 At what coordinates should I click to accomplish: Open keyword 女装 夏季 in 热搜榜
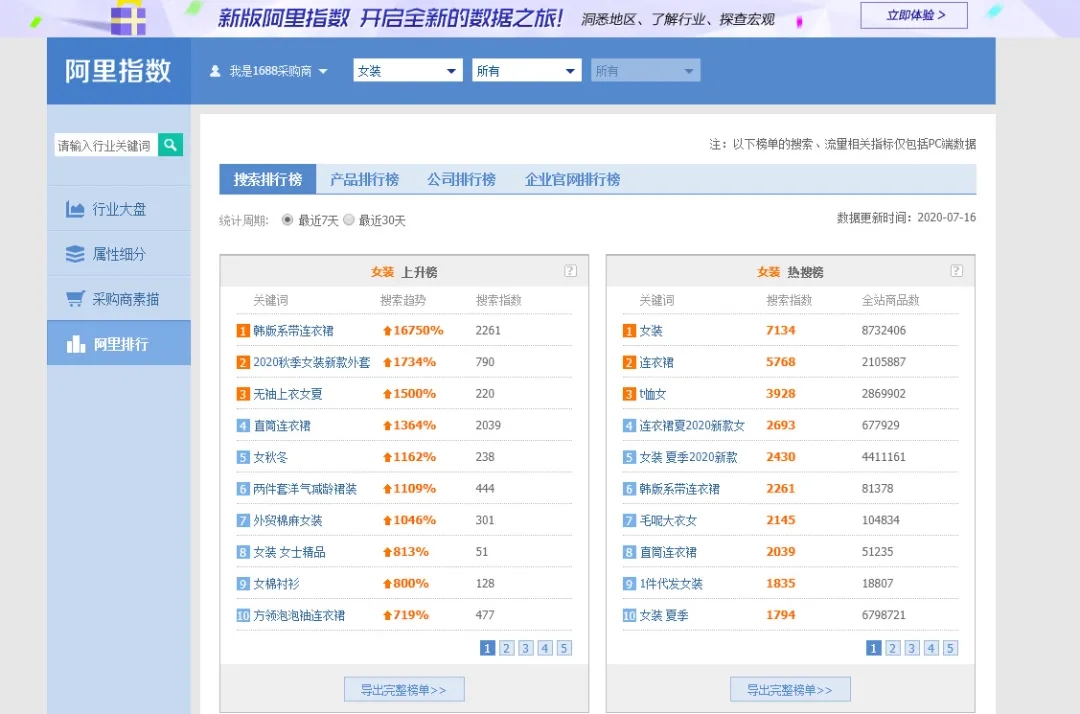(664, 616)
